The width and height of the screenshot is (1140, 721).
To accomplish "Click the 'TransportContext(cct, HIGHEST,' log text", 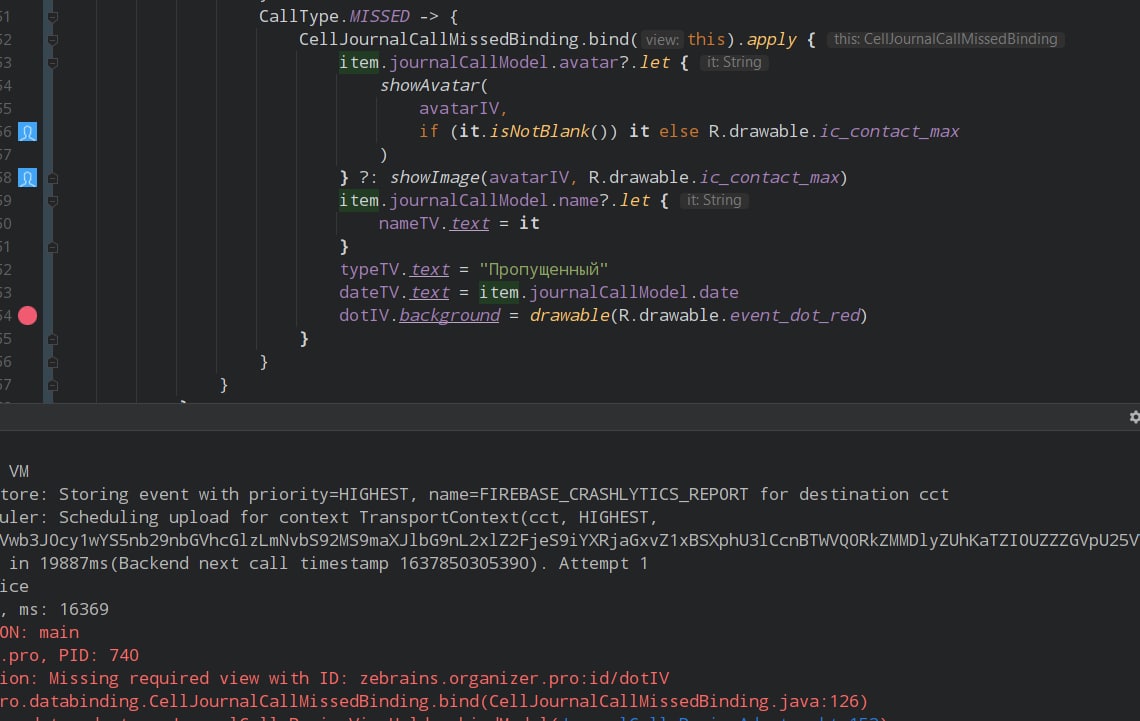I will click(508, 517).
